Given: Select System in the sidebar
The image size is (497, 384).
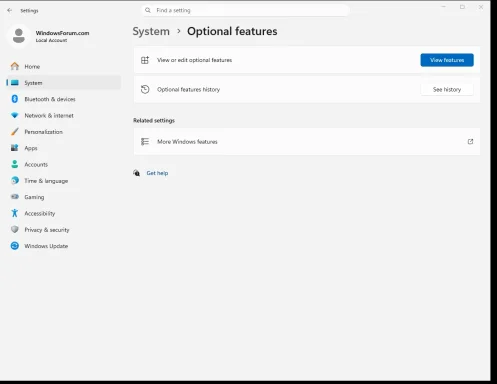Looking at the screenshot, I should click(x=63, y=83).
